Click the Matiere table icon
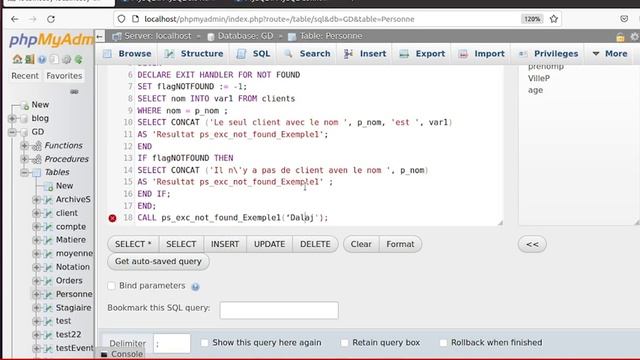The height and width of the screenshot is (360, 640). click(49, 240)
